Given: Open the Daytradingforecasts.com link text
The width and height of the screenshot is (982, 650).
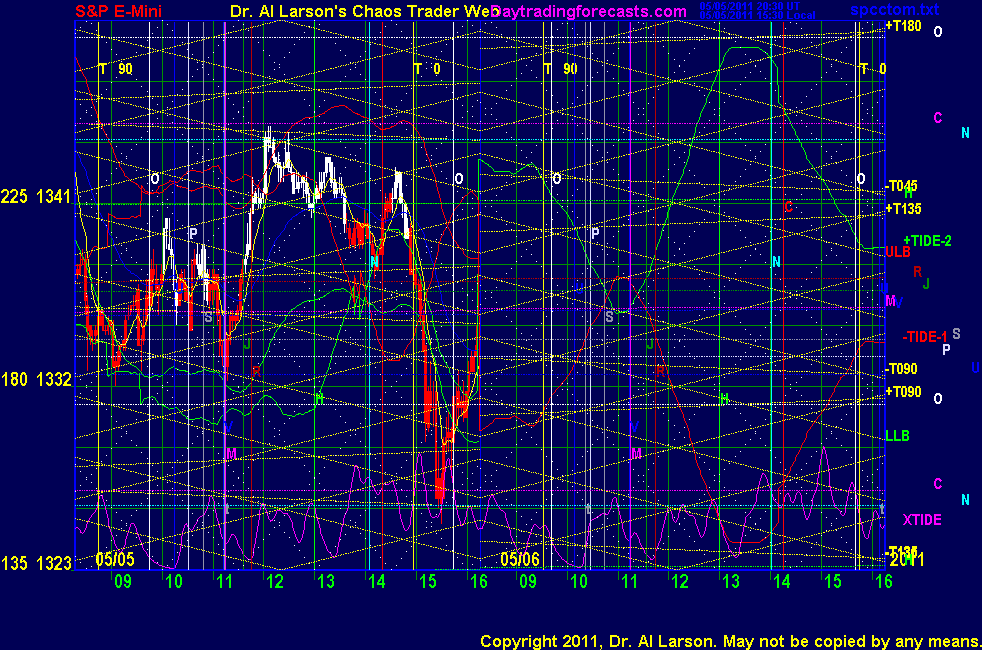Looking at the screenshot, I should click(589, 11).
